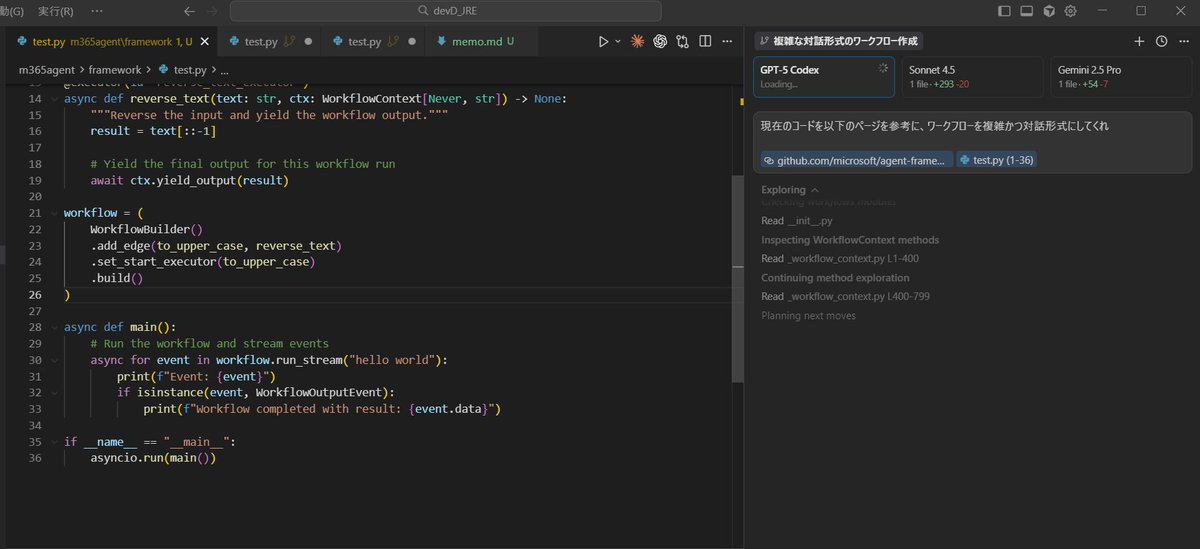Viewport: 1200px width, 549px height.
Task: Open the chat panel more options ellipsis
Action: coord(1183,41)
